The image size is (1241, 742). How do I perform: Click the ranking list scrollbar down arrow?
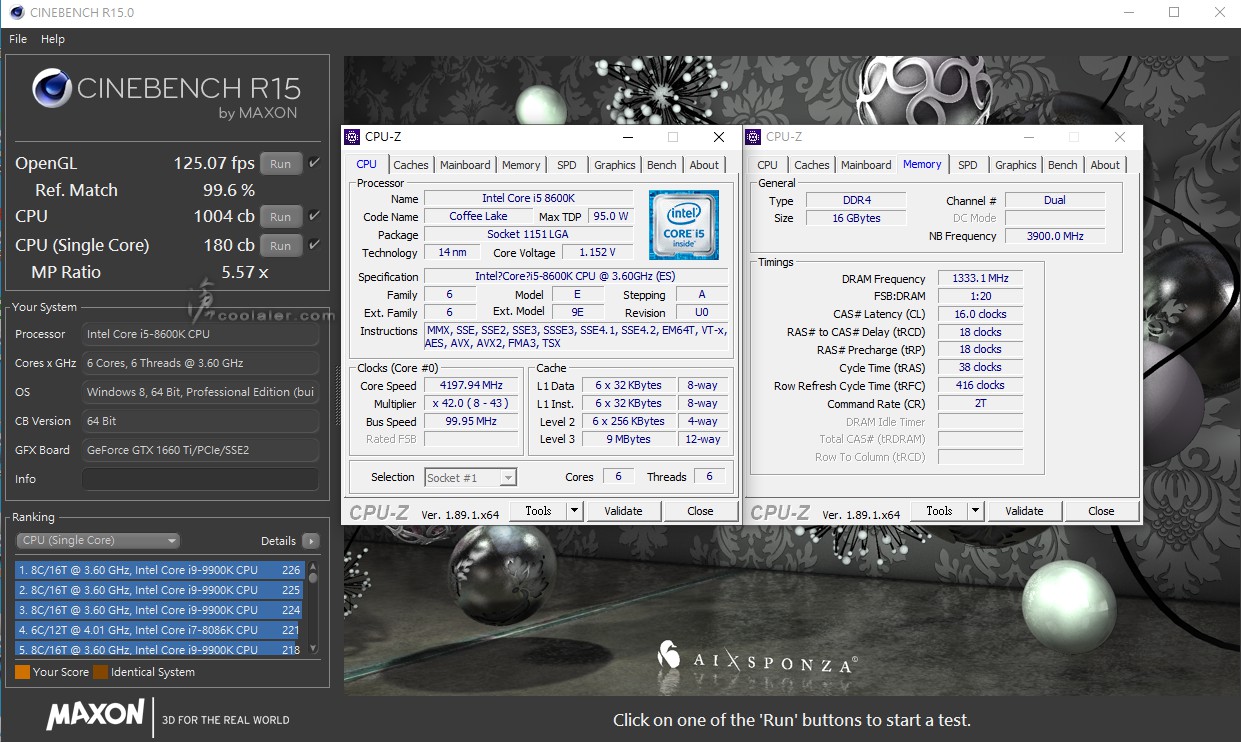(313, 649)
